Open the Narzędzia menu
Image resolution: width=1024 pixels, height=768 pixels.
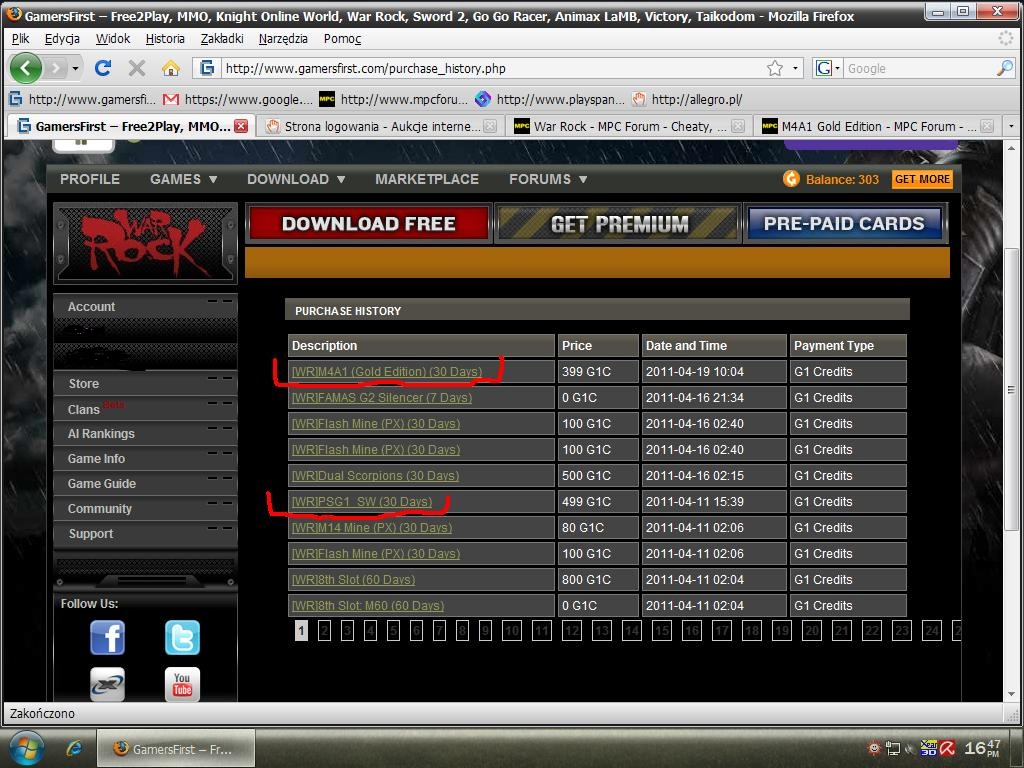(283, 39)
